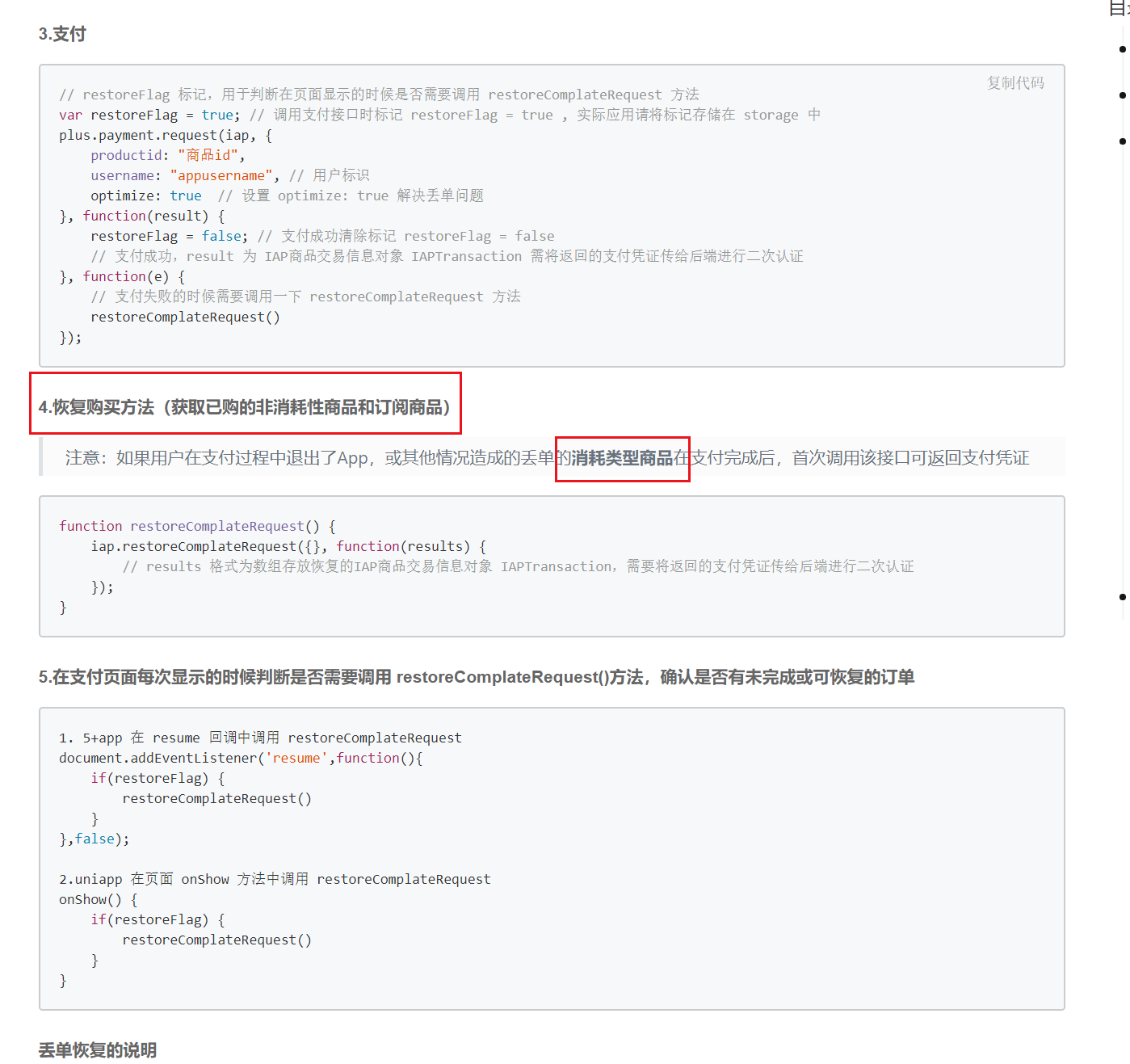The height and width of the screenshot is (1064, 1130).
Task: Select the 4.恢复购买方法 section heading
Action: tap(244, 407)
